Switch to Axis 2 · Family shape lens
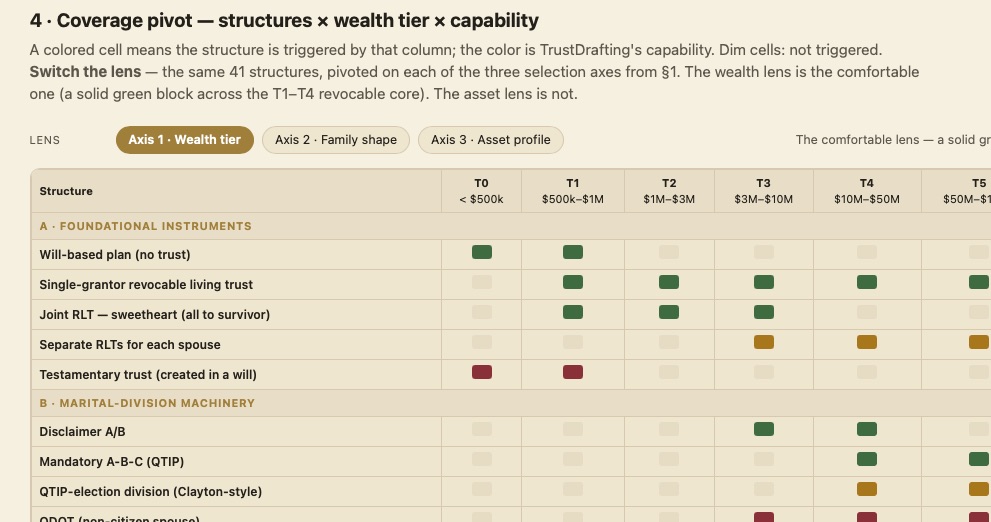The height and width of the screenshot is (522, 991). point(336,140)
